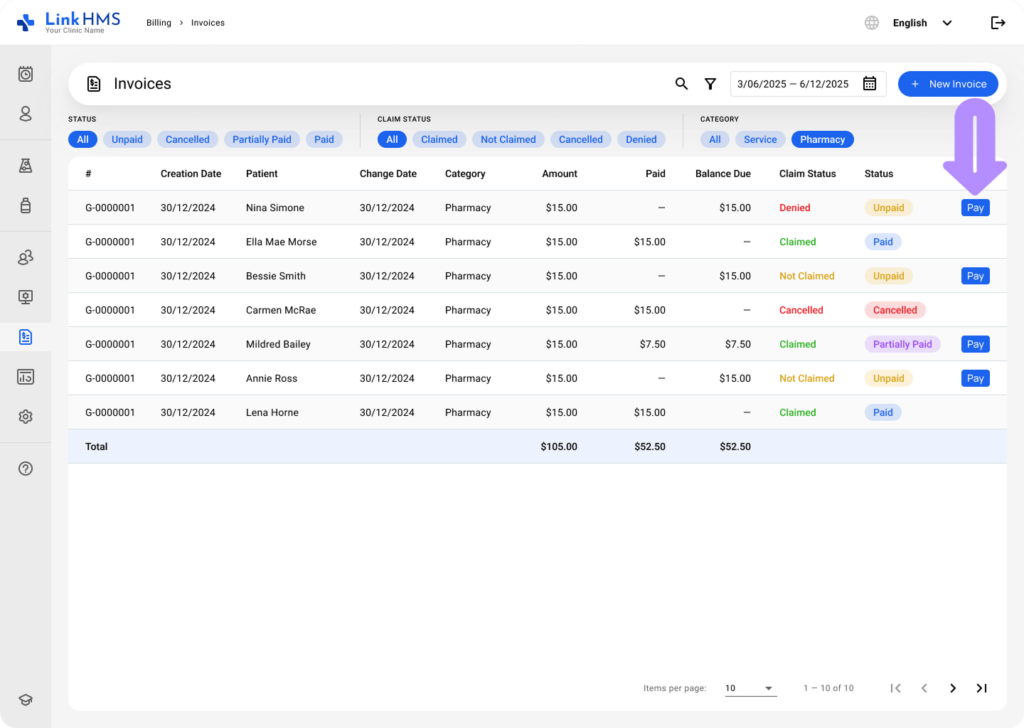Open the help question mark icon
The image size is (1024, 728).
(25, 469)
